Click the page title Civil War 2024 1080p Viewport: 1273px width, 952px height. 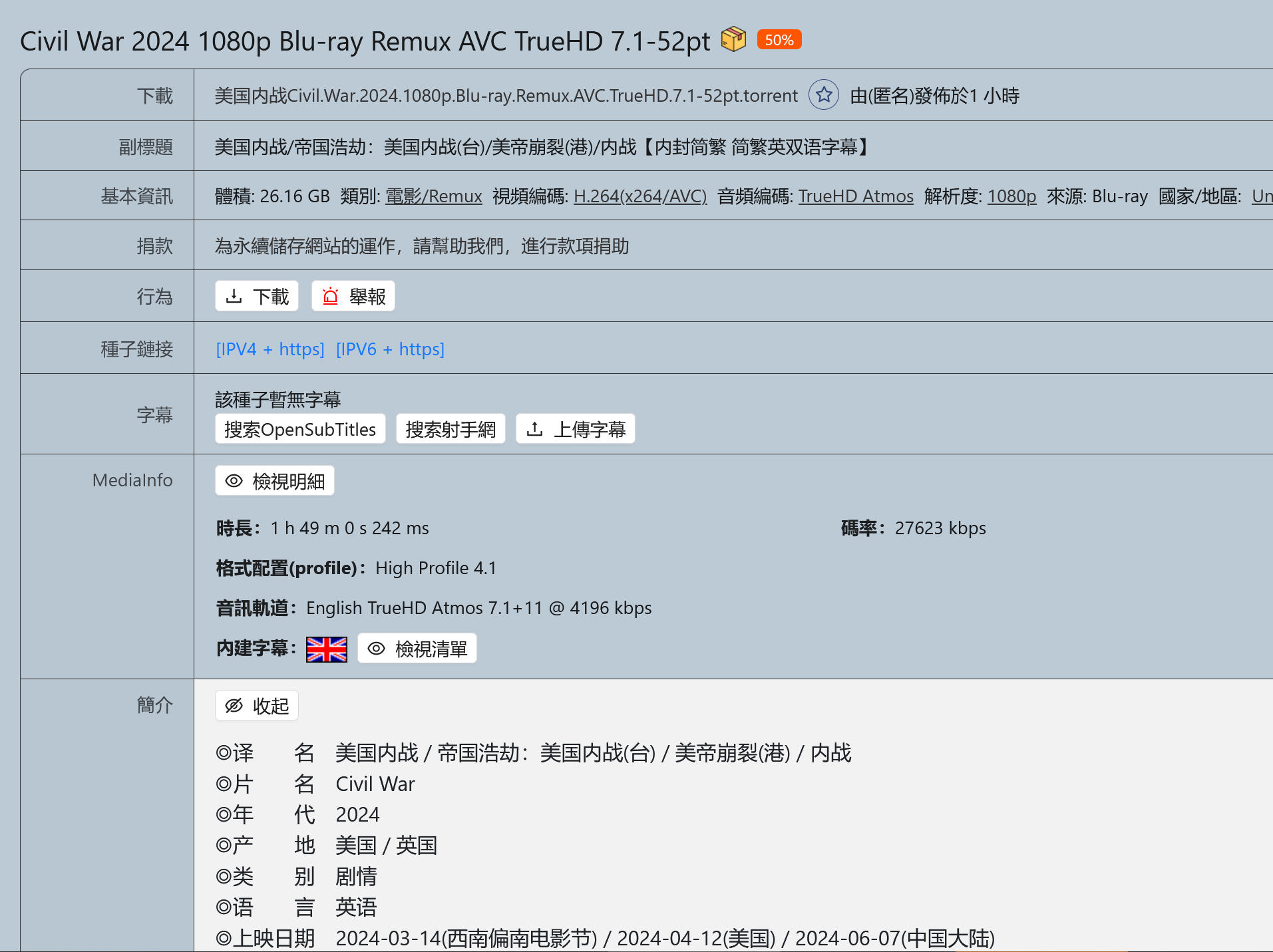365,41
